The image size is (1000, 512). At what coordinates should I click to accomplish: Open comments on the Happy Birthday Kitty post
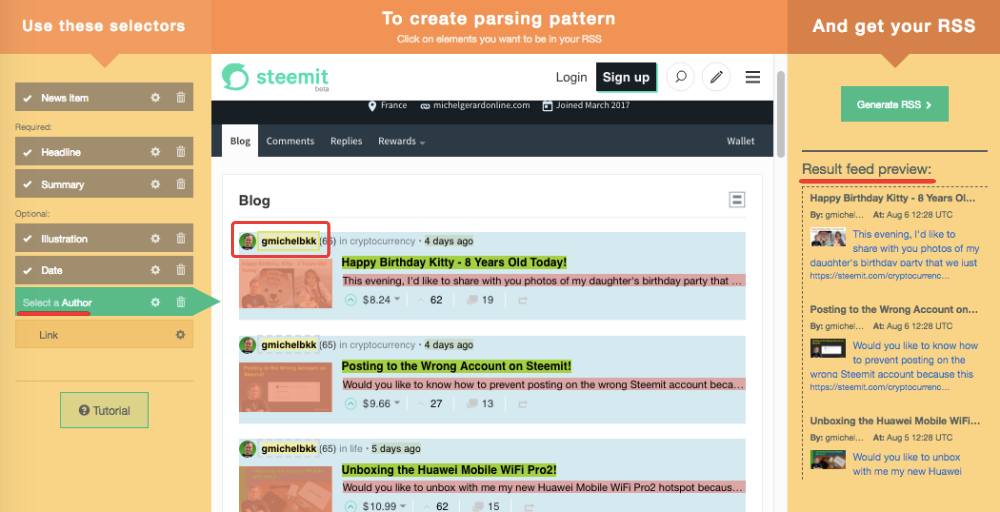(480, 299)
